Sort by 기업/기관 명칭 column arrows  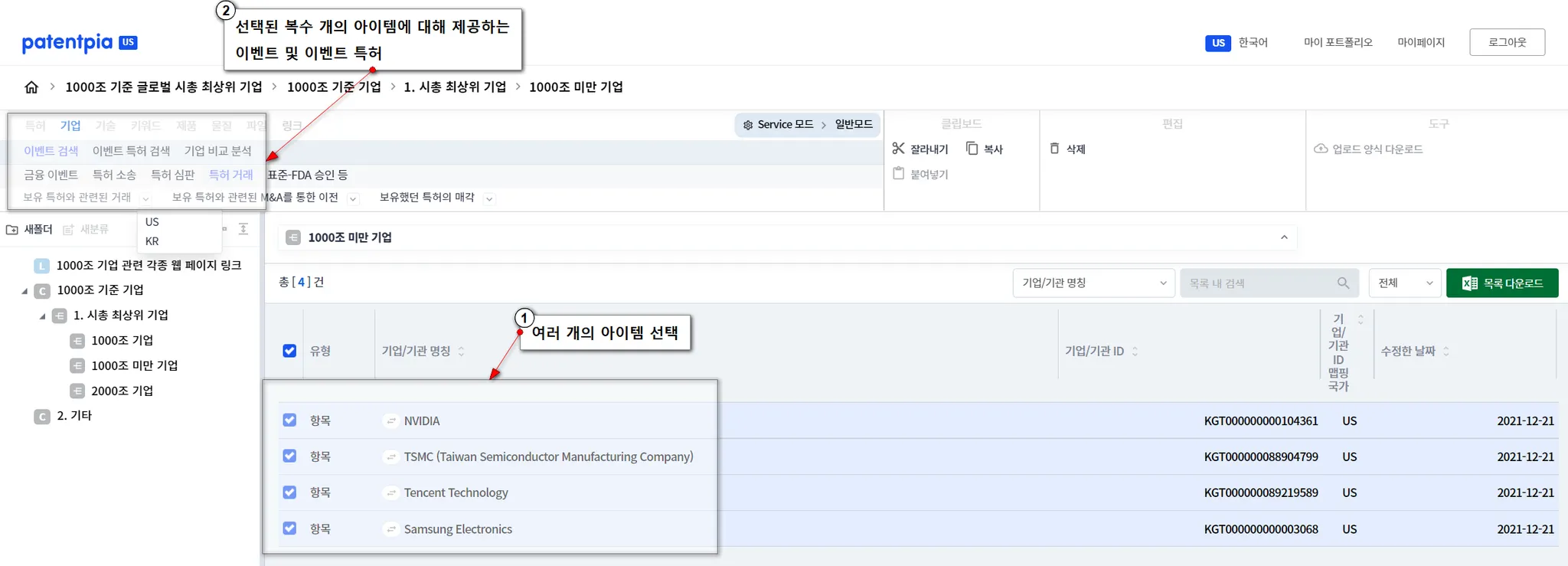[x=461, y=352]
